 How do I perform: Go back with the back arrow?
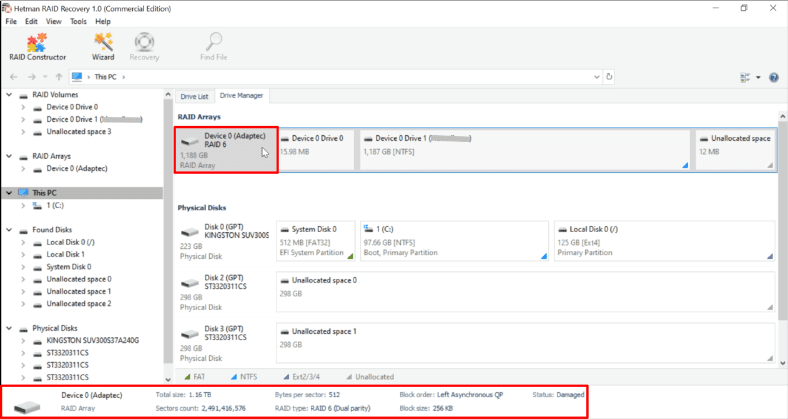click(x=14, y=77)
